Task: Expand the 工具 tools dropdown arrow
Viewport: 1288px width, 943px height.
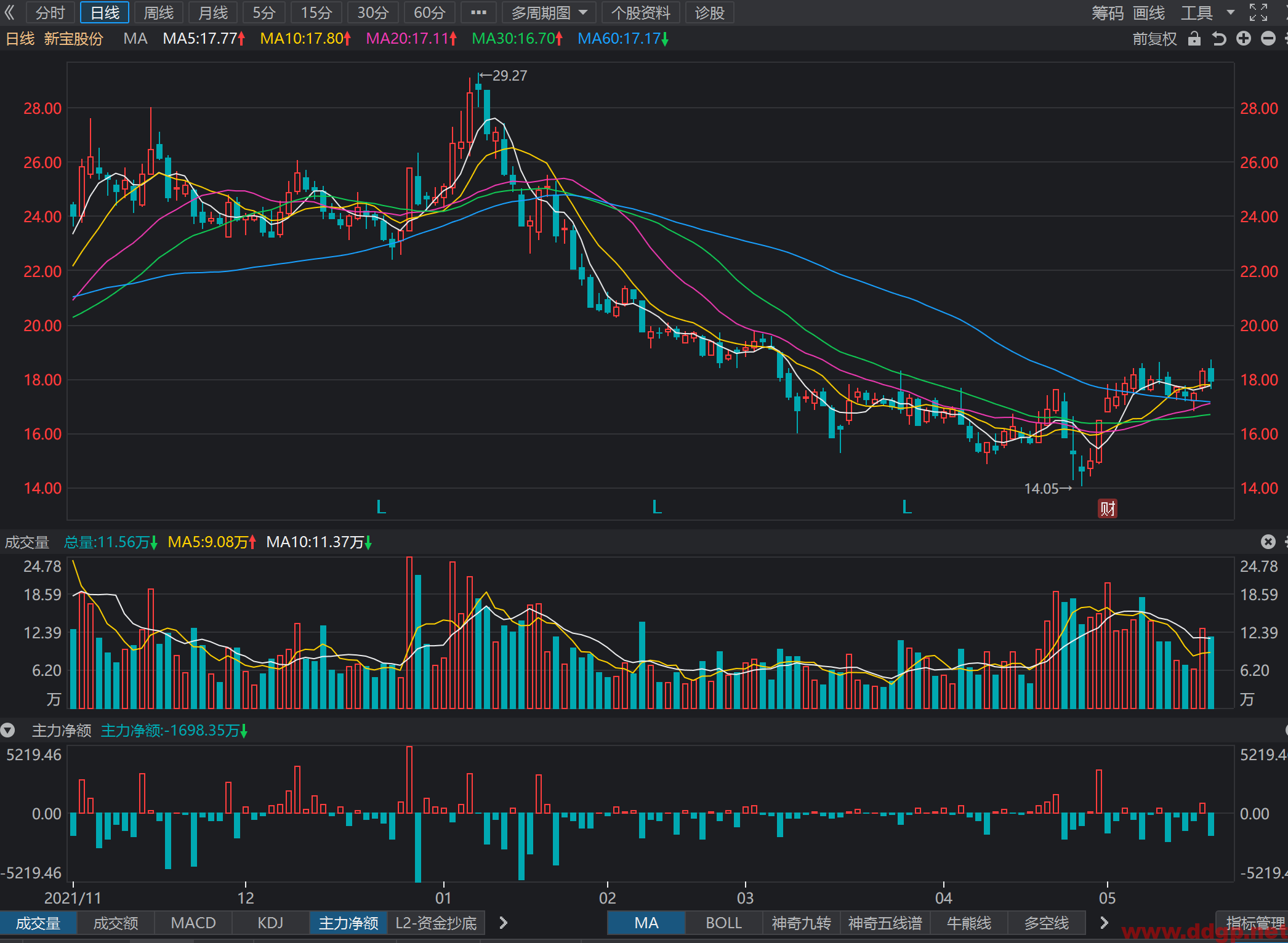Action: tap(1230, 12)
